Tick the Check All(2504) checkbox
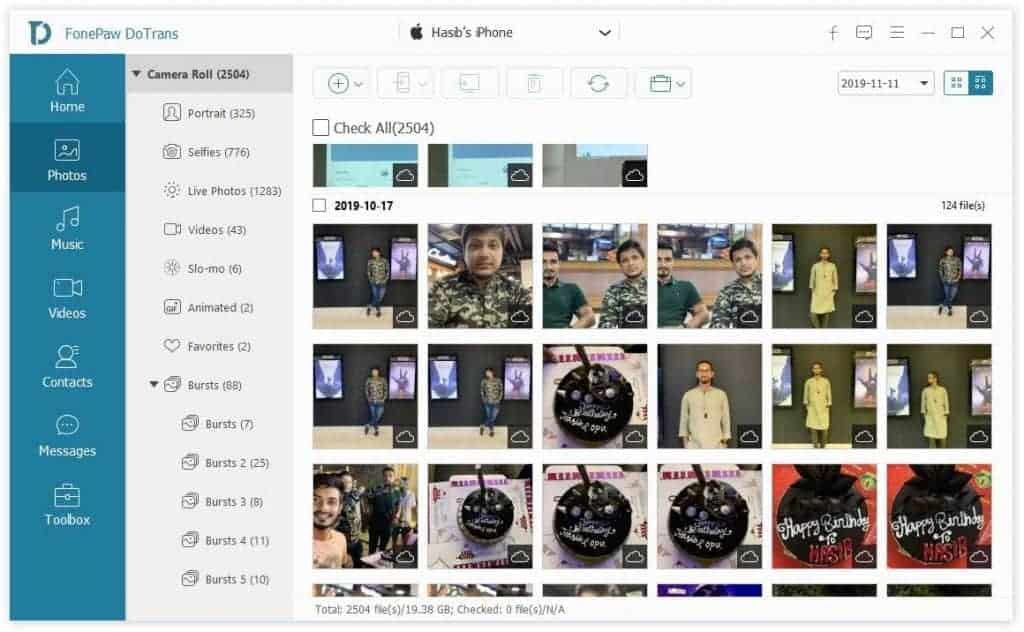Screen dimensions: 1024x632 pos(321,128)
